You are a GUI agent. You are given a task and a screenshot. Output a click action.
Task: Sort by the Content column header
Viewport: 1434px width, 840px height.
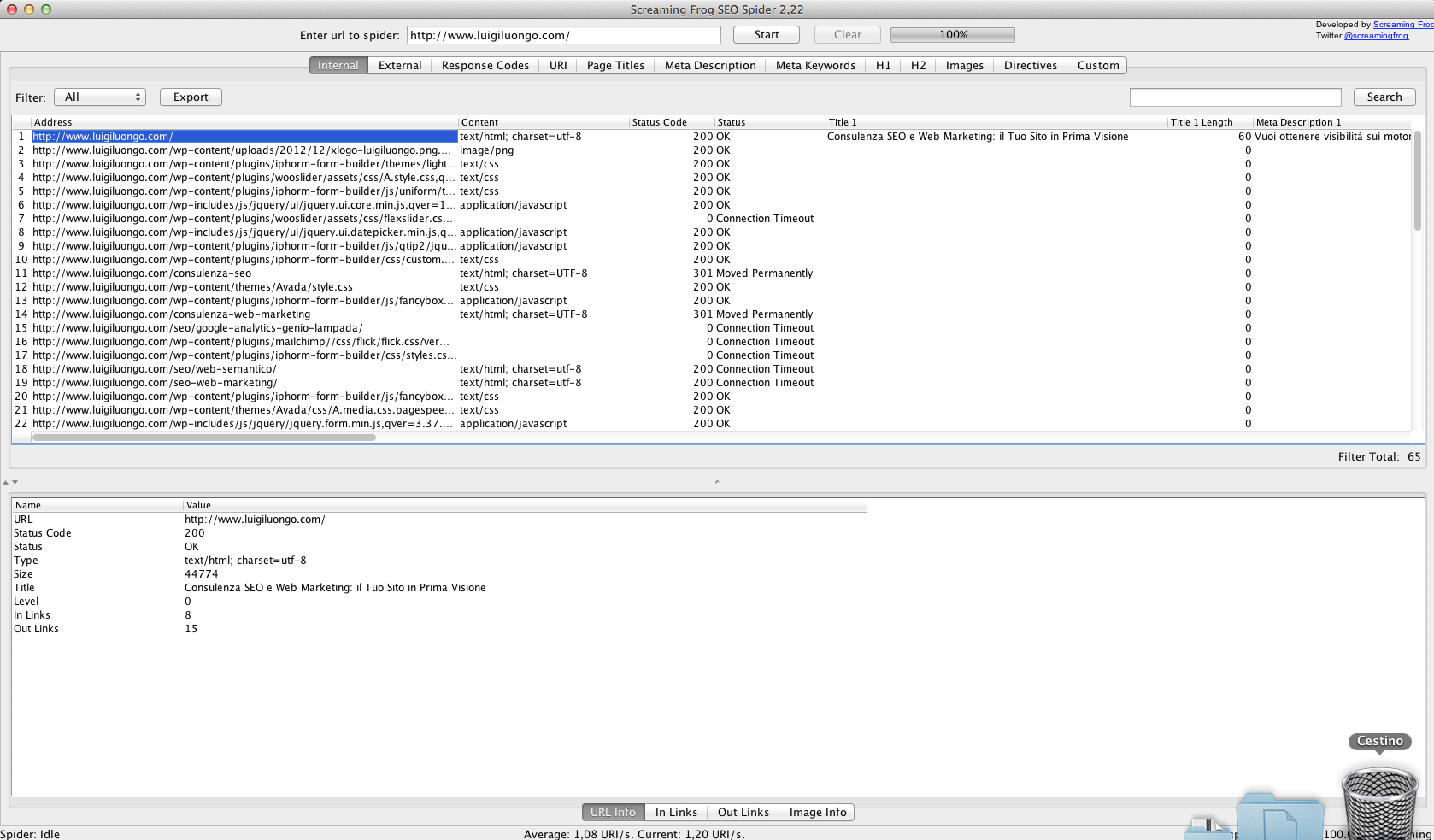[544, 122]
